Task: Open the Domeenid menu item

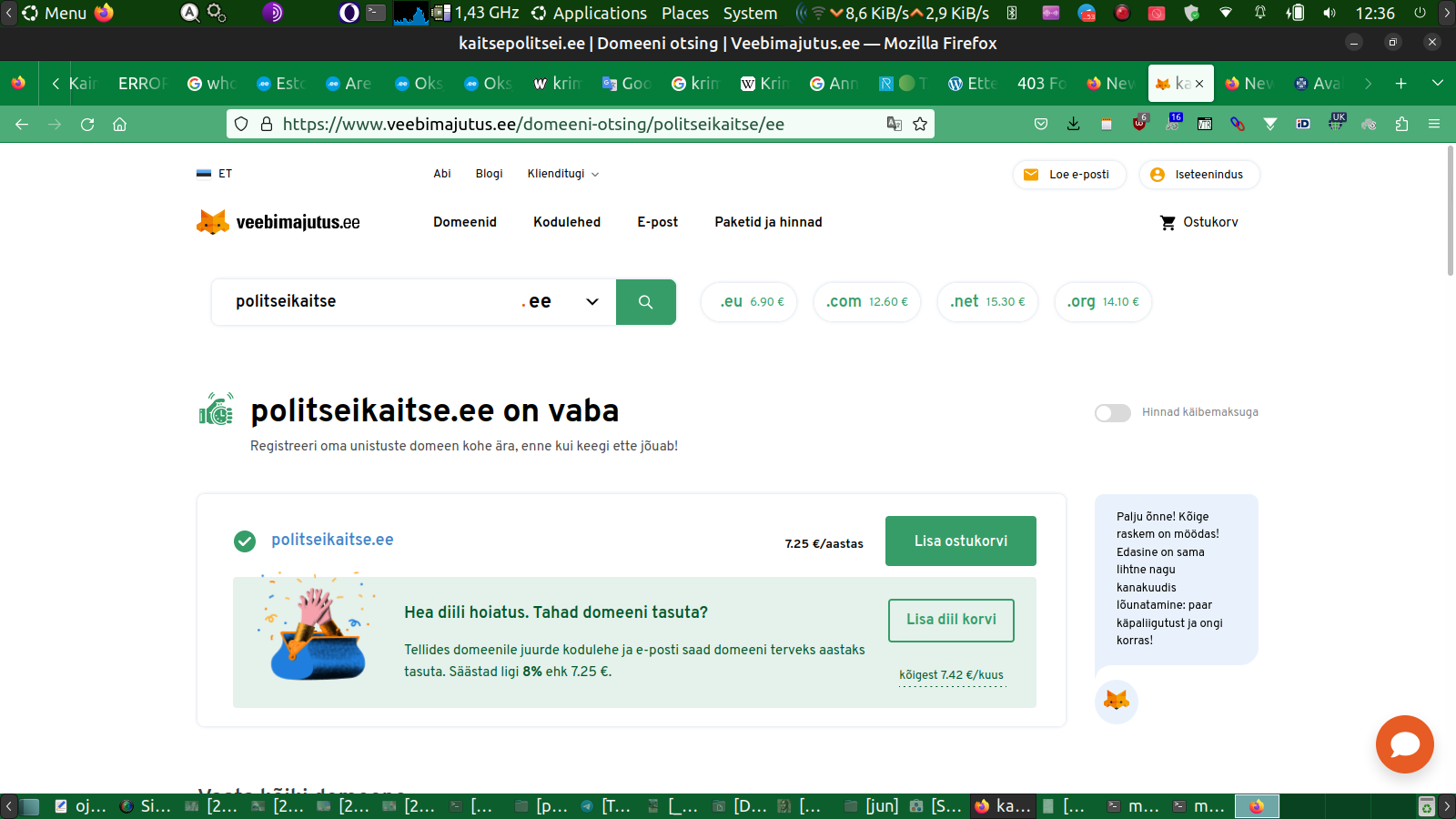Action: coord(465,222)
